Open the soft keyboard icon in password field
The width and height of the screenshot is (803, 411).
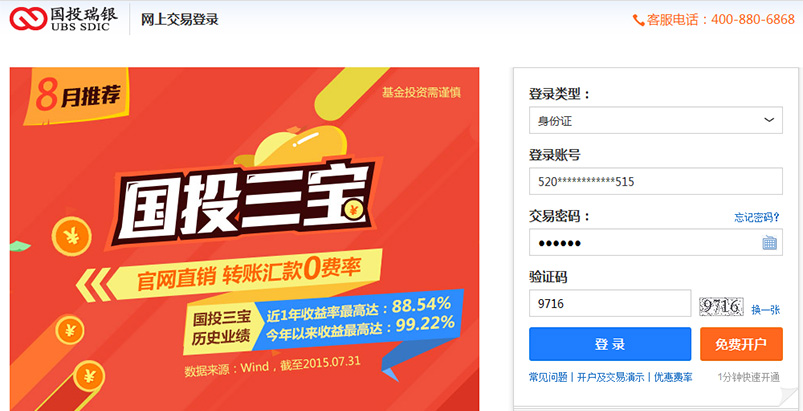pyautogui.click(x=769, y=242)
